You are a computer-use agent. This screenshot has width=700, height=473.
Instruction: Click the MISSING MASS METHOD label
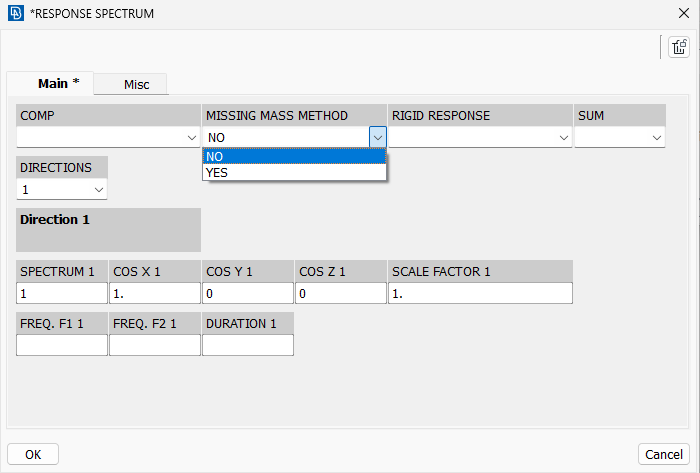point(277,116)
